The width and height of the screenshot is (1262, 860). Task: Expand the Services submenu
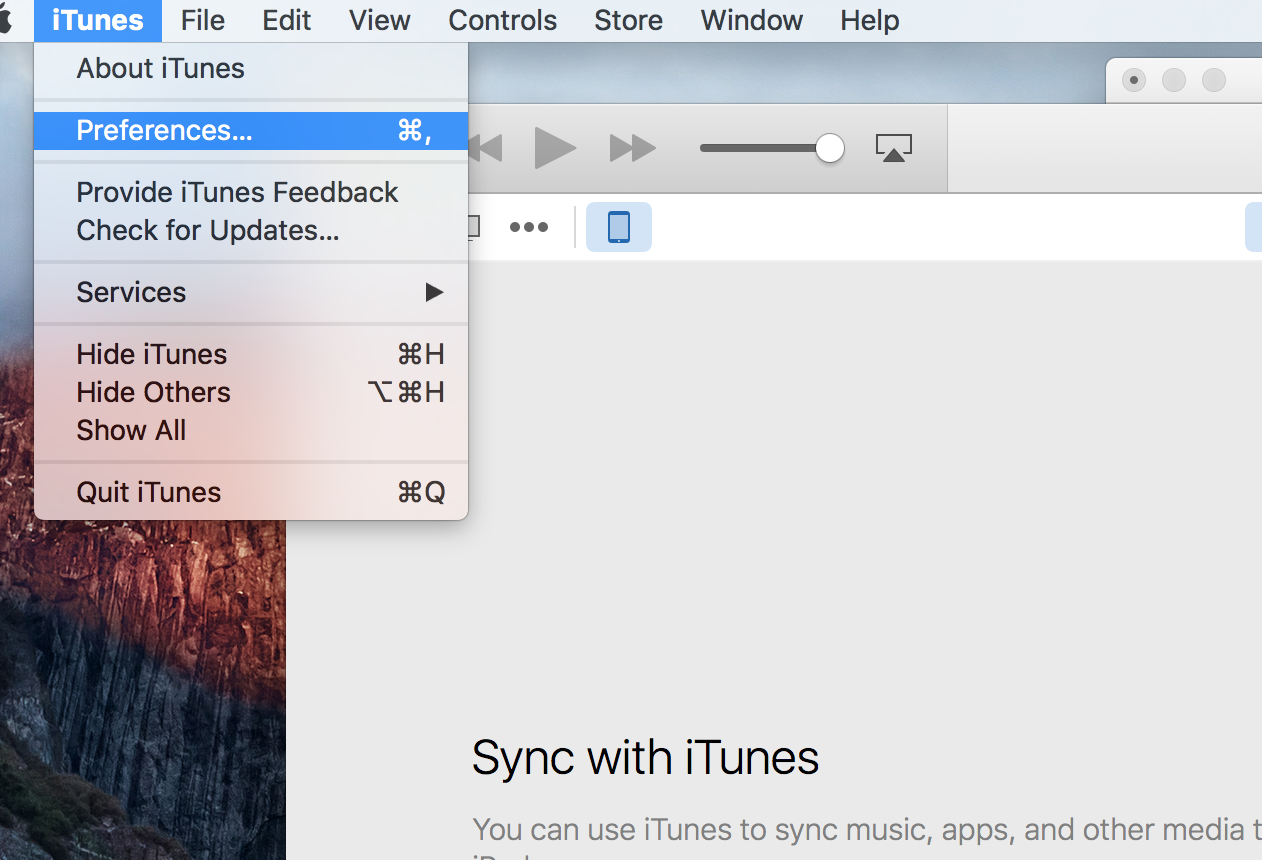[x=251, y=292]
